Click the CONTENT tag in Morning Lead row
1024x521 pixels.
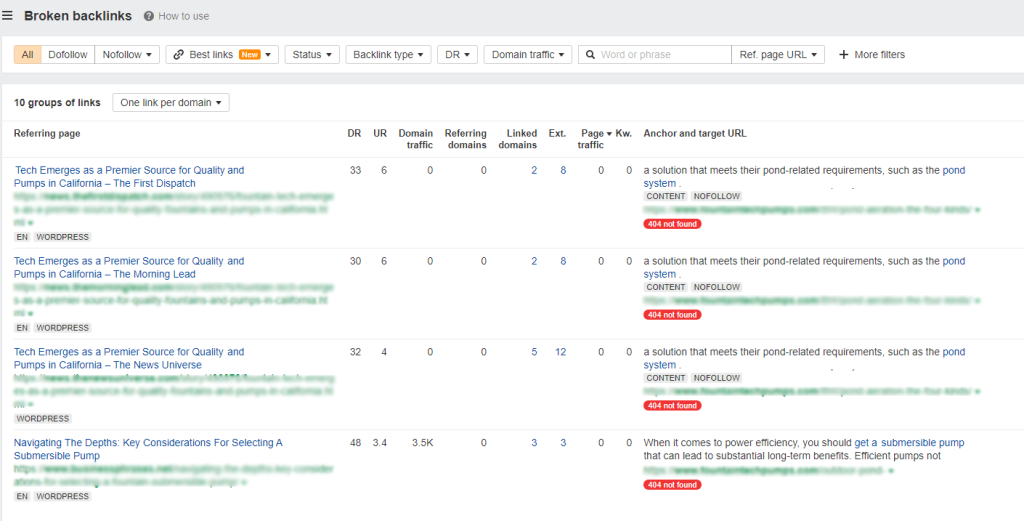click(x=665, y=287)
